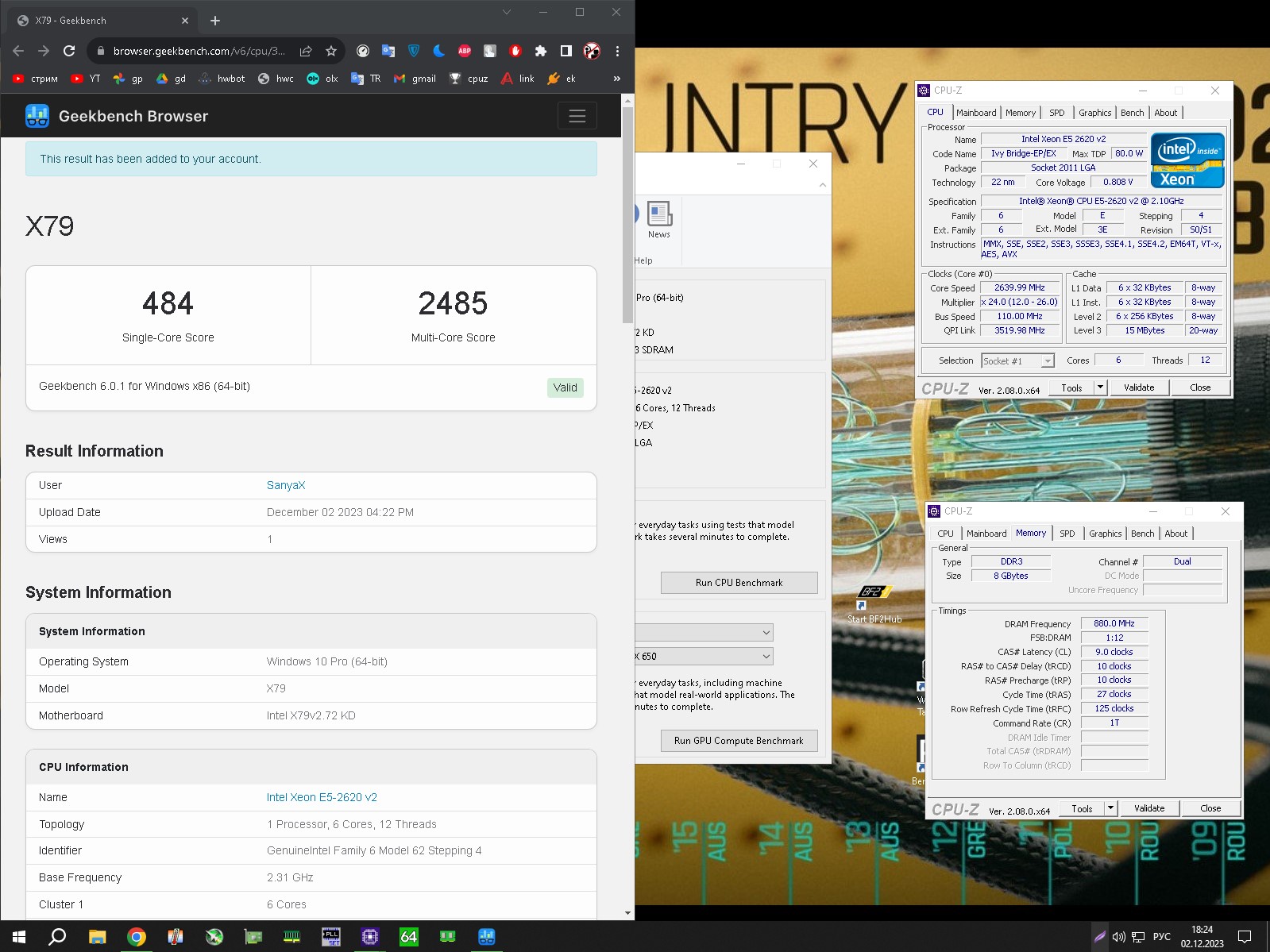Click Validate in lower CPU-Z window
This screenshot has height=952, width=1270.
coord(1149,809)
